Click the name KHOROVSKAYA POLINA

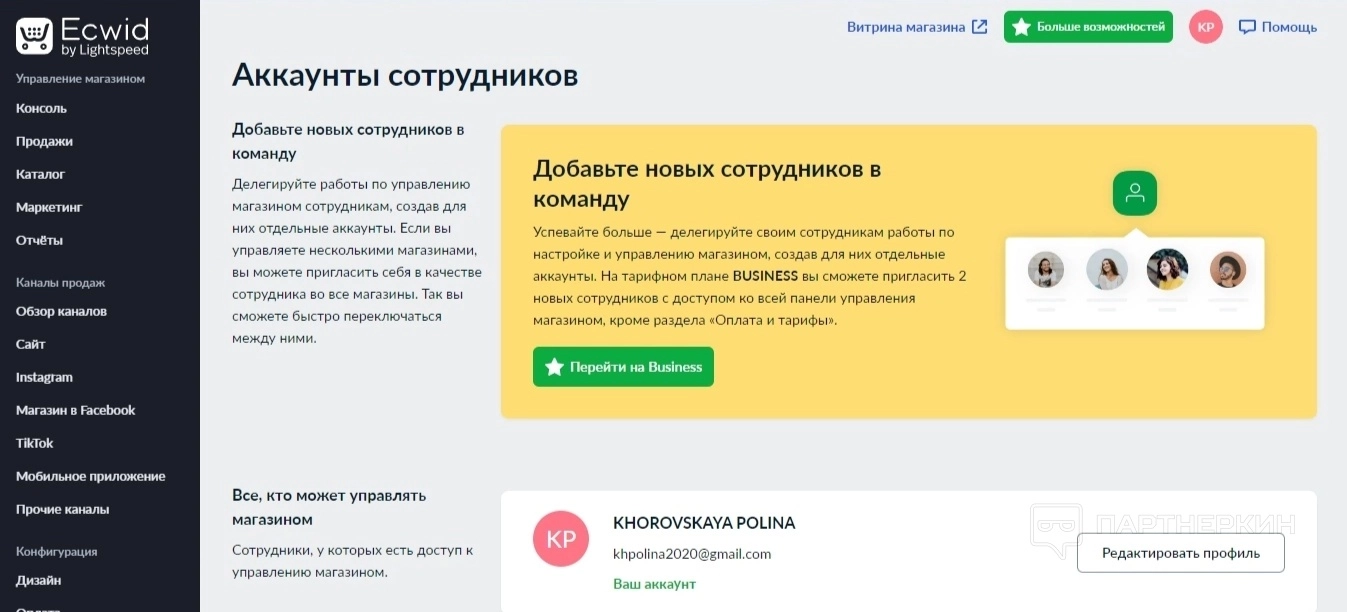(704, 523)
